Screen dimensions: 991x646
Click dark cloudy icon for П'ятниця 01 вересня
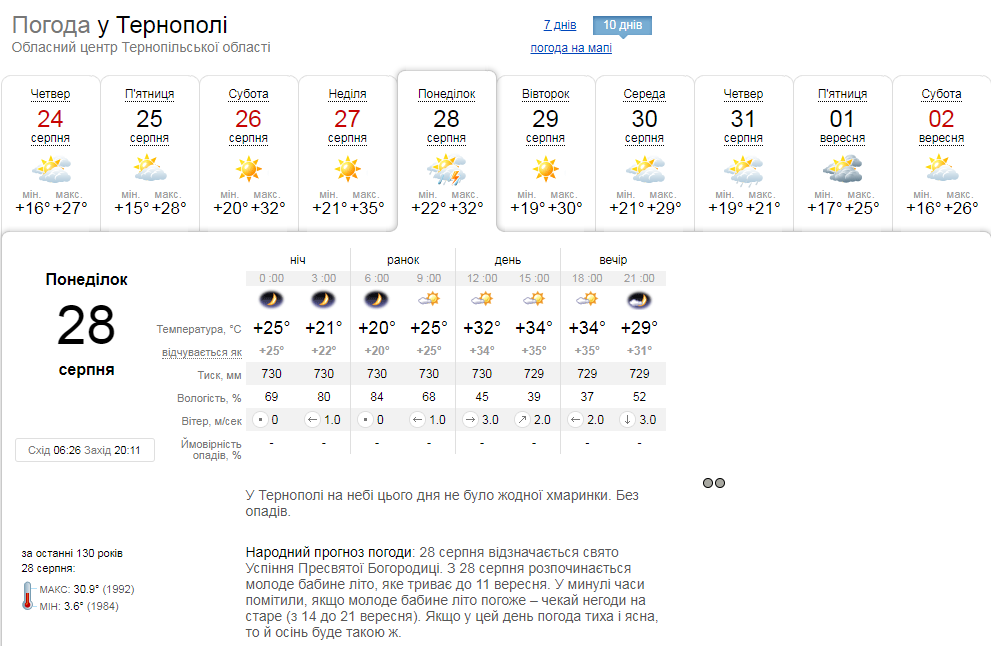[x=842, y=169]
